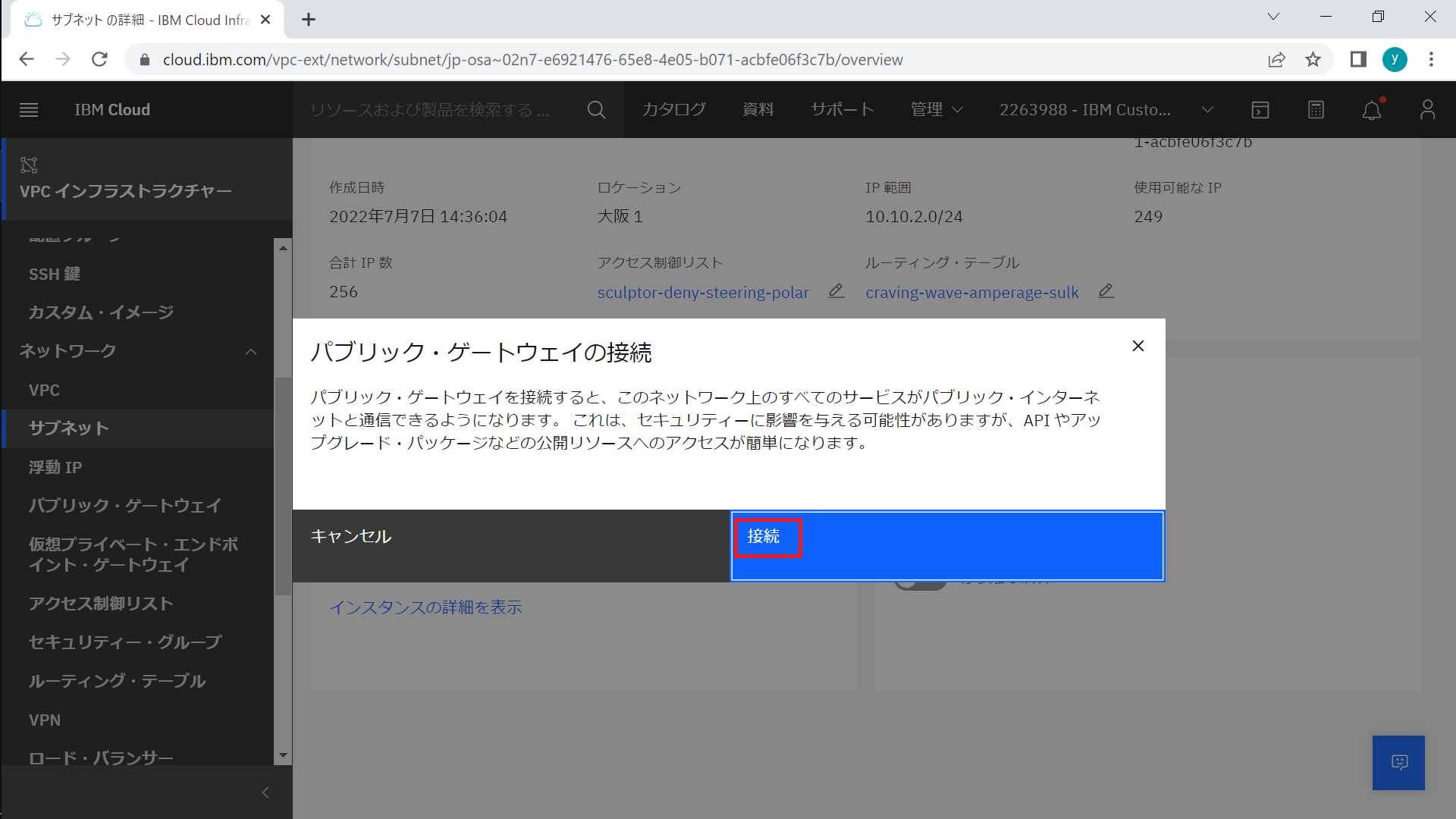The image size is (1456, 819).
Task: Open the カタログ menu item
Action: (x=673, y=110)
